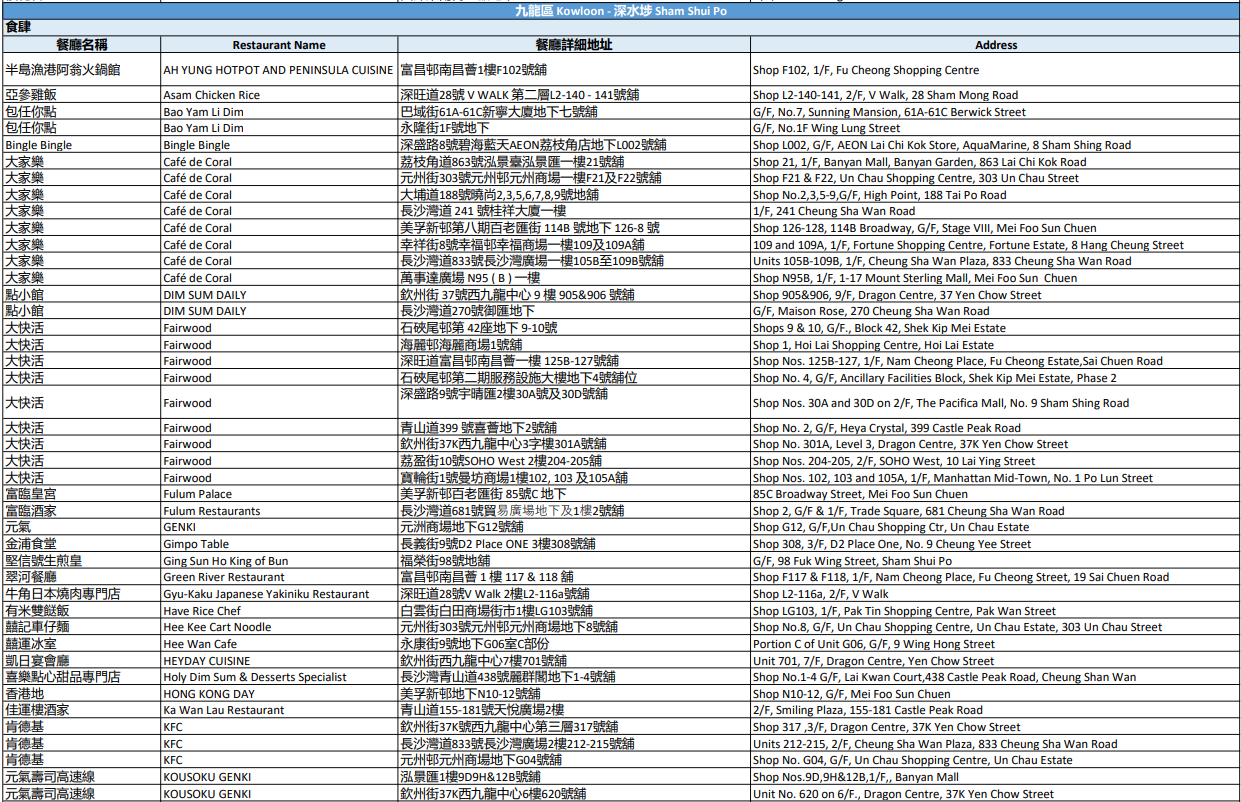Select KFC address Units 212-215, Cheung Sha Wan Plaza
The image size is (1241, 802).
[996, 744]
